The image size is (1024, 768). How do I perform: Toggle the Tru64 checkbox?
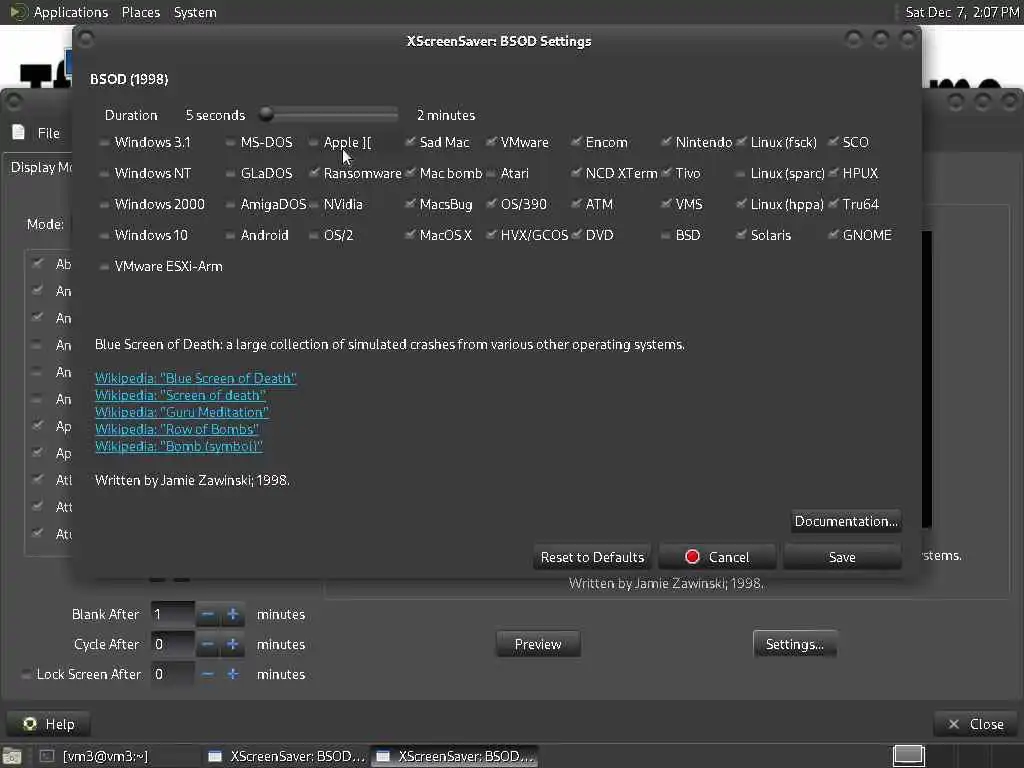tap(833, 204)
